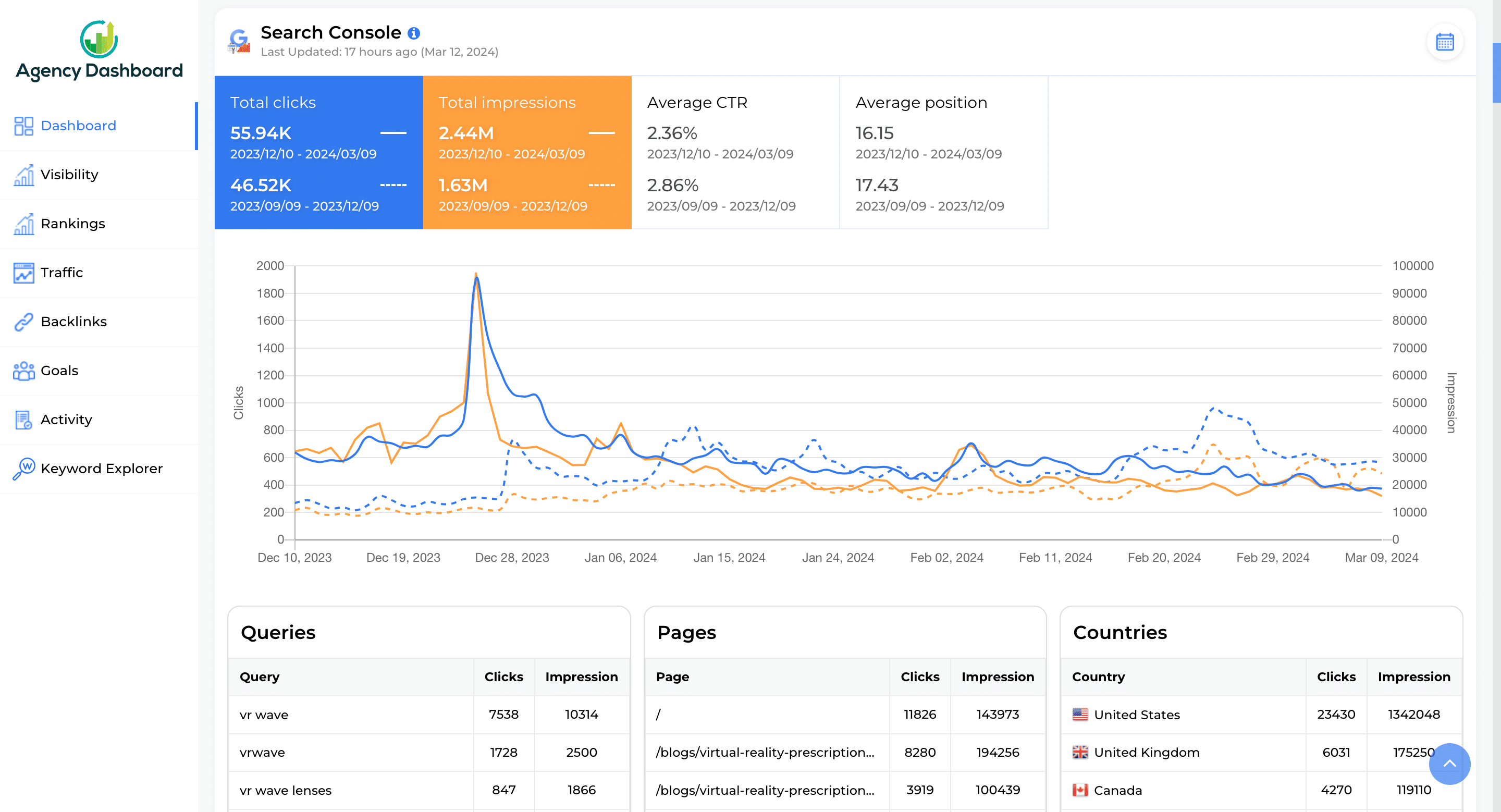This screenshot has width=1501, height=812.
Task: Click the peak of the clicks chart line
Action: pos(477,278)
